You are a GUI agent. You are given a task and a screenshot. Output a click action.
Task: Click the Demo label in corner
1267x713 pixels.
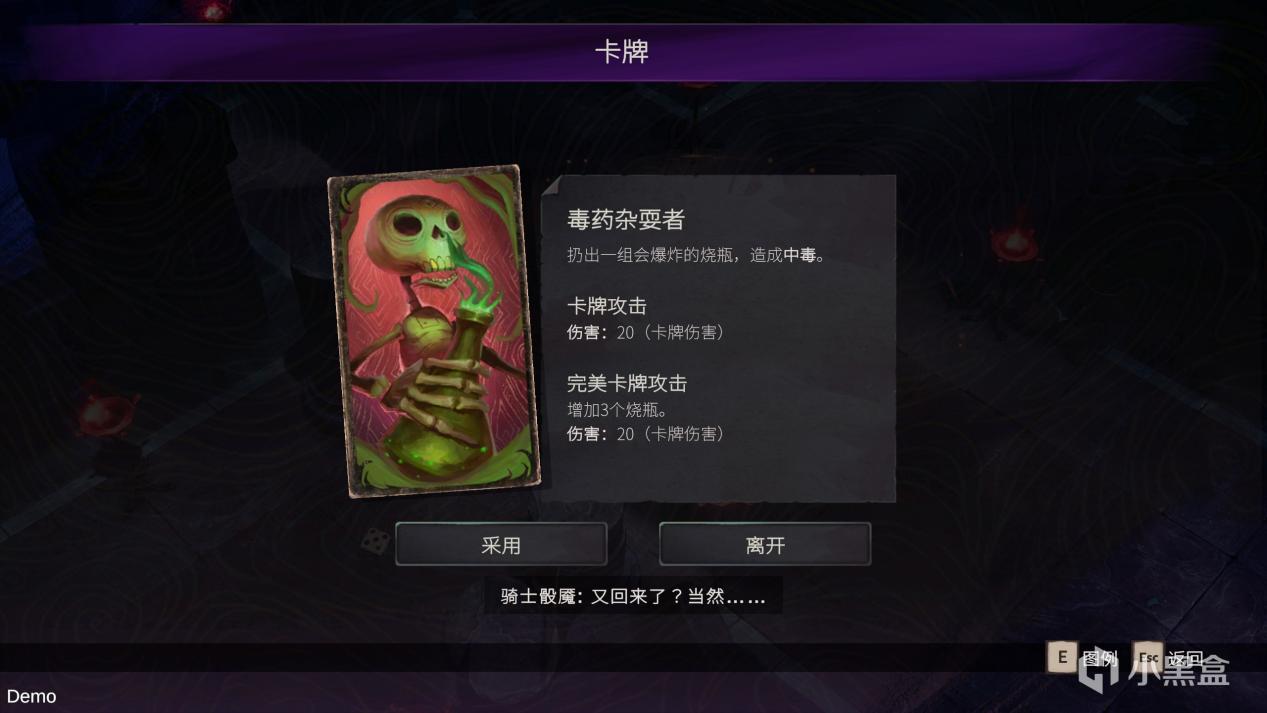32,696
